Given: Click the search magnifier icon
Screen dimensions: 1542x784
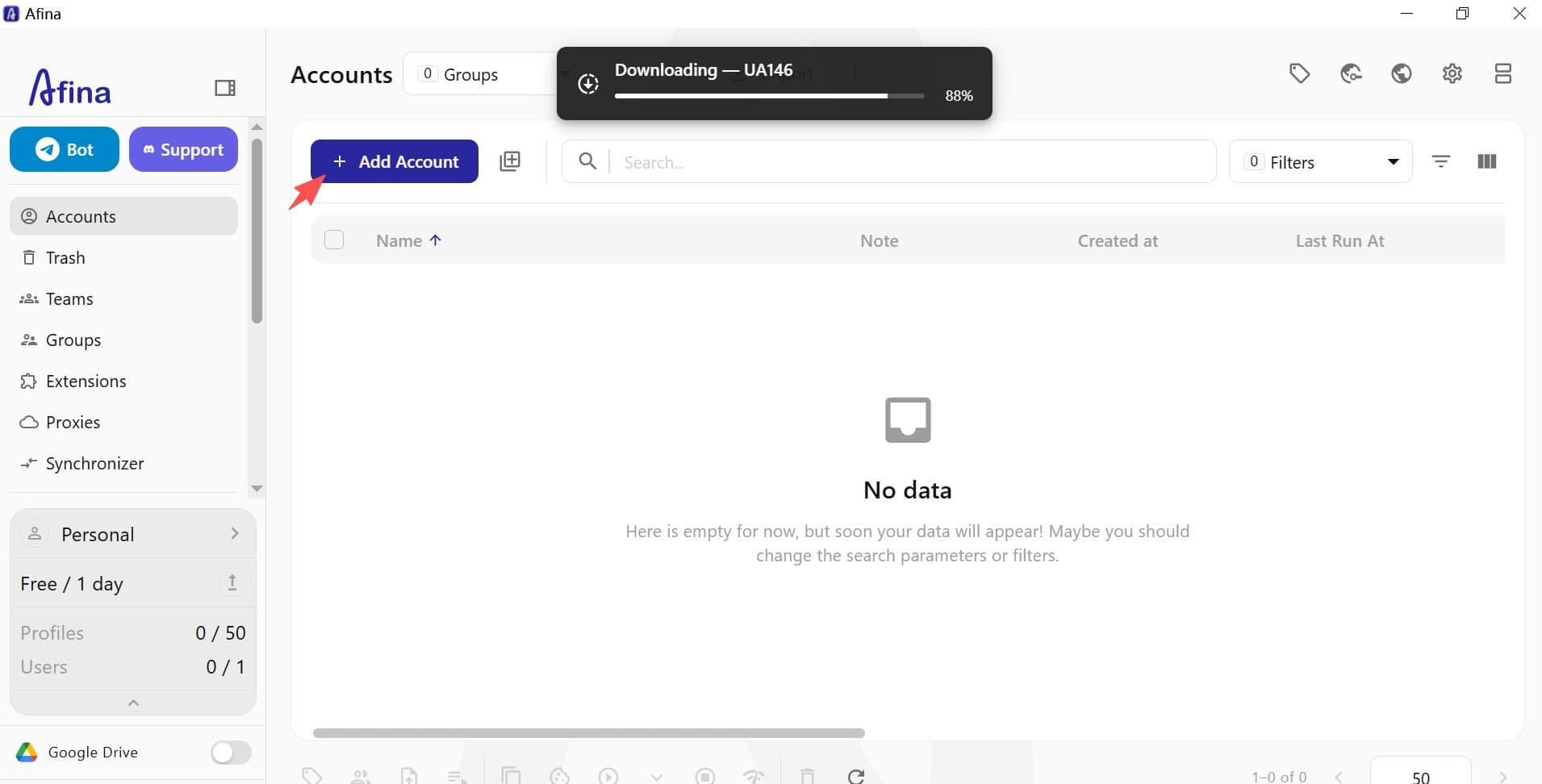Looking at the screenshot, I should (588, 161).
